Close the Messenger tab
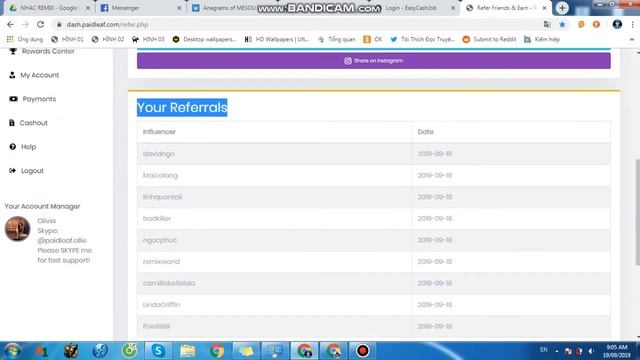 (x=179, y=8)
